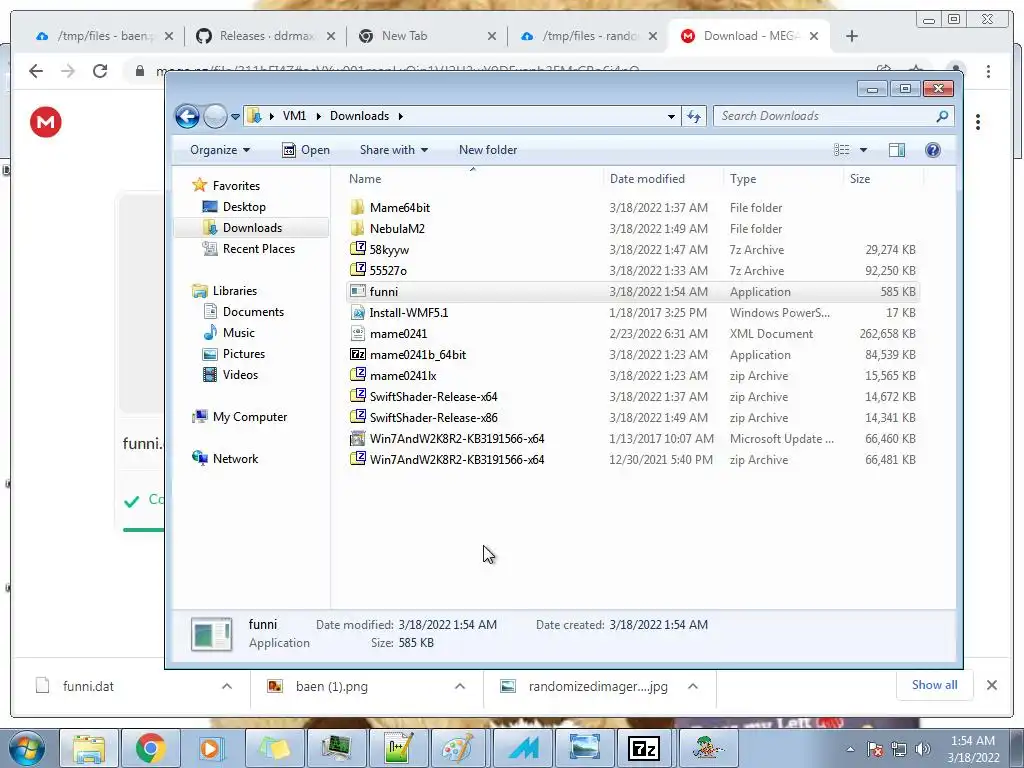Select Network in navigation pane
The height and width of the screenshot is (768, 1024).
[x=225, y=458]
